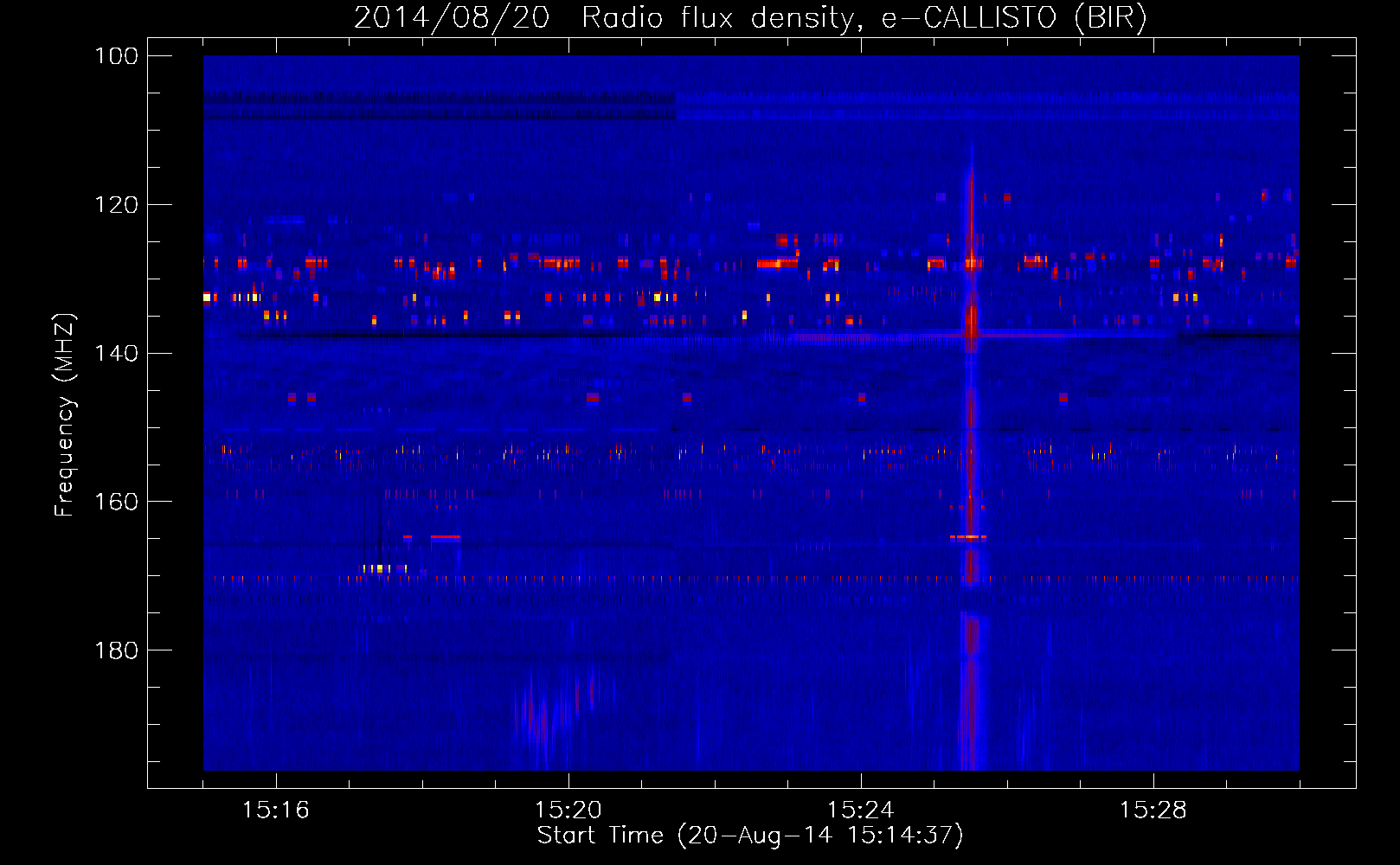The height and width of the screenshot is (865, 1400).
Task: Click the time axis label '15:24'
Action: (861, 811)
